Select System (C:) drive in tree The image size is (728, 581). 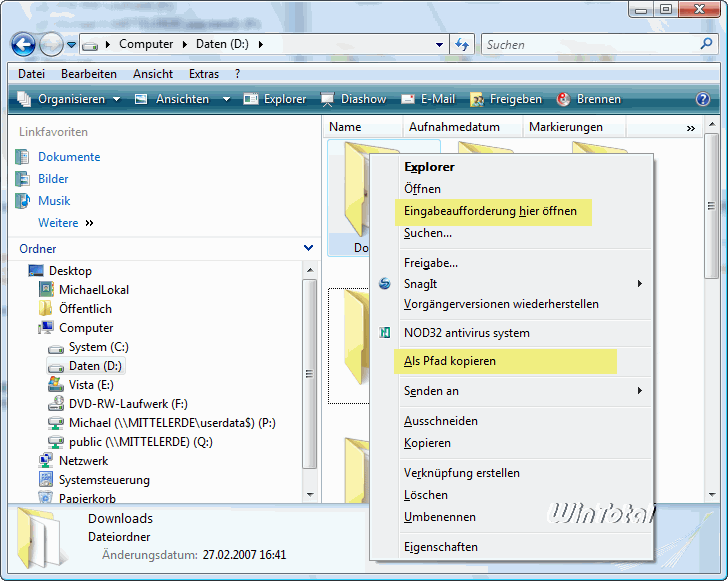98,347
